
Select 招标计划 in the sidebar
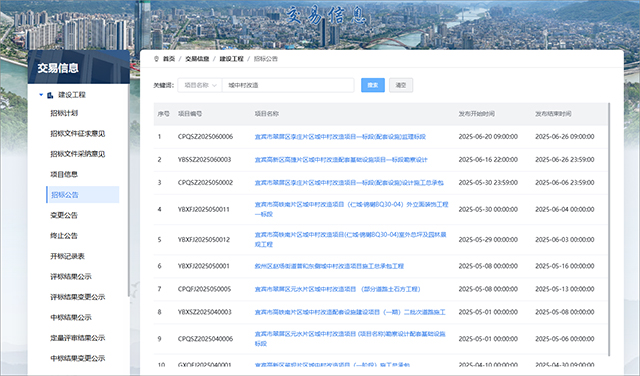pos(64,113)
